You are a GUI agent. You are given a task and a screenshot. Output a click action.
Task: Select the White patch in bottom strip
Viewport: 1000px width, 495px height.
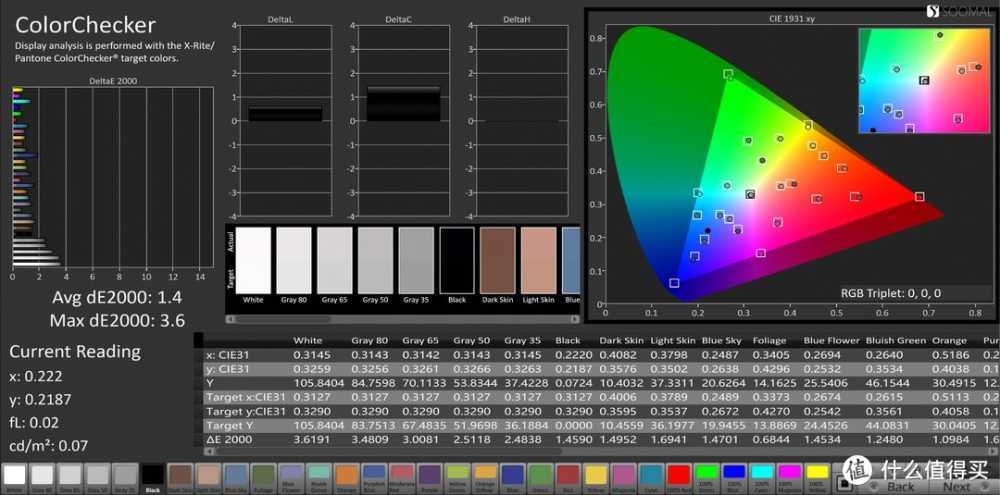tap(16, 474)
